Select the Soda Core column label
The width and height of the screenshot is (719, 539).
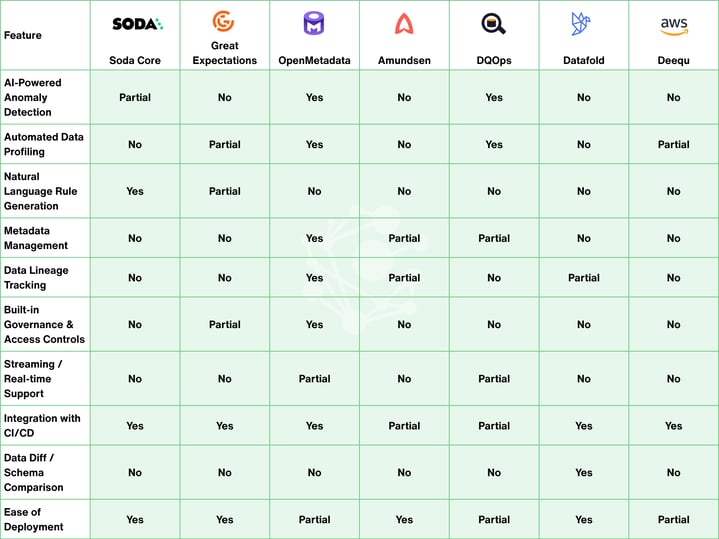[x=135, y=61]
